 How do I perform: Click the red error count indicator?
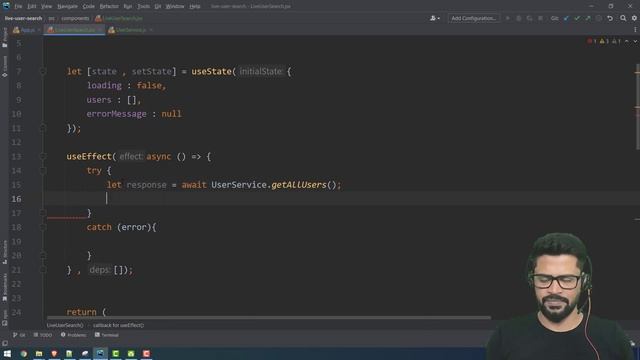click(x=591, y=41)
